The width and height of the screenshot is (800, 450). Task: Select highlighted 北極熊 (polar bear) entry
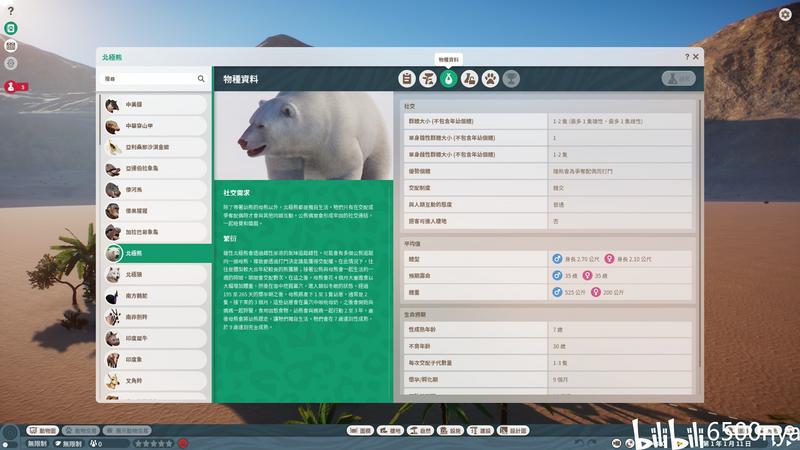[157, 253]
